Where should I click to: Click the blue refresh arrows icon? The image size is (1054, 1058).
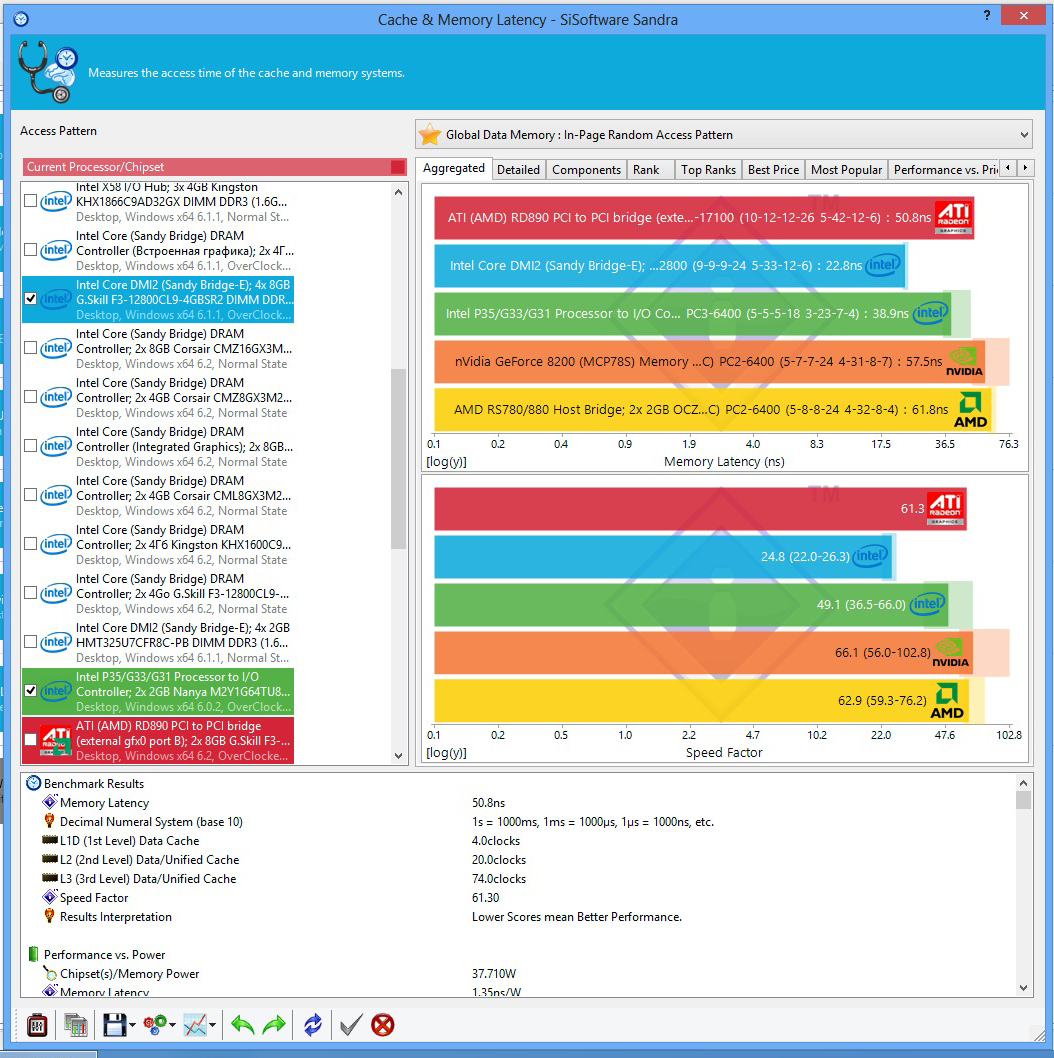coord(312,1025)
